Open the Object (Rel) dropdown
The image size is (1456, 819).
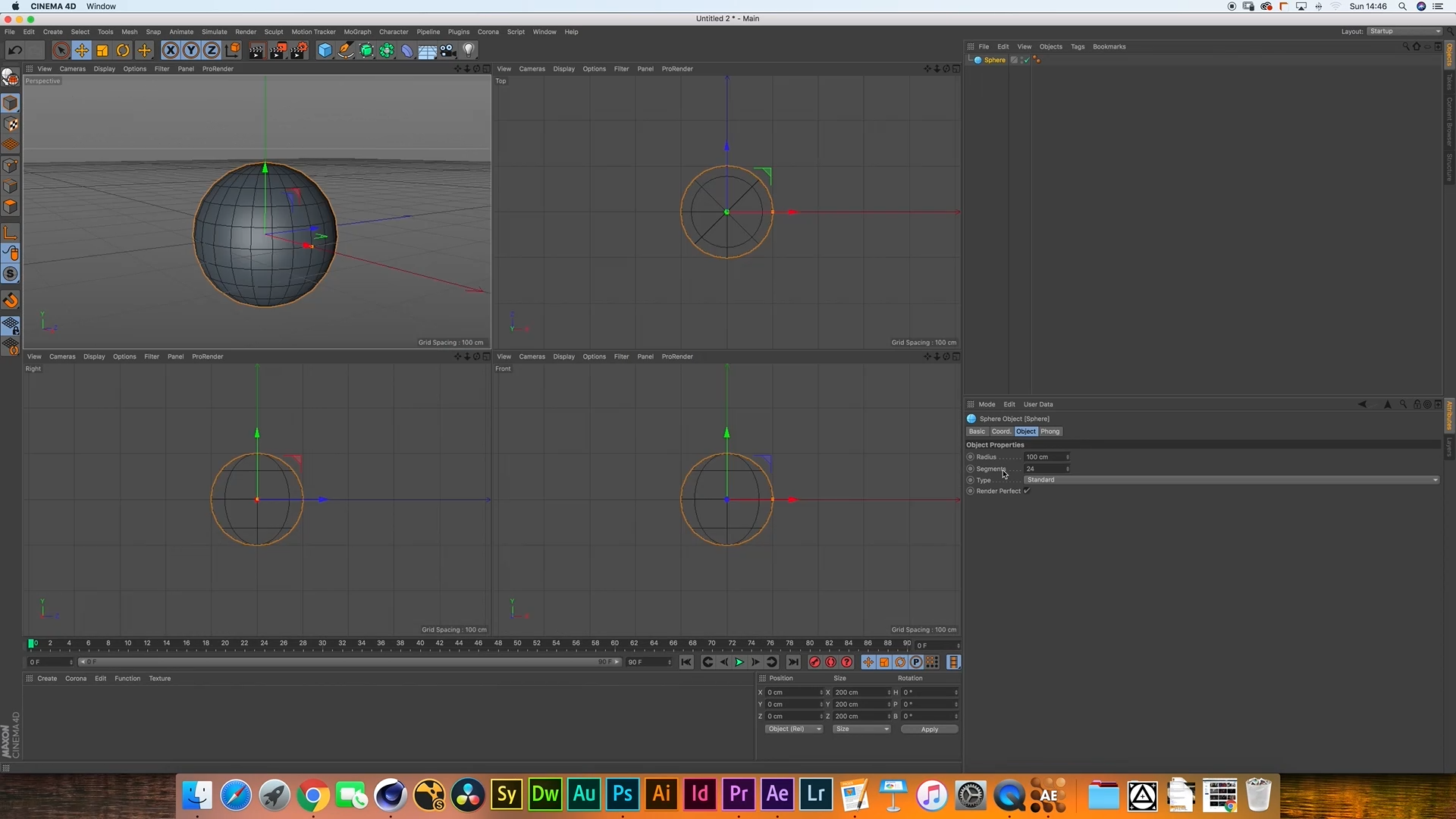[x=793, y=730]
